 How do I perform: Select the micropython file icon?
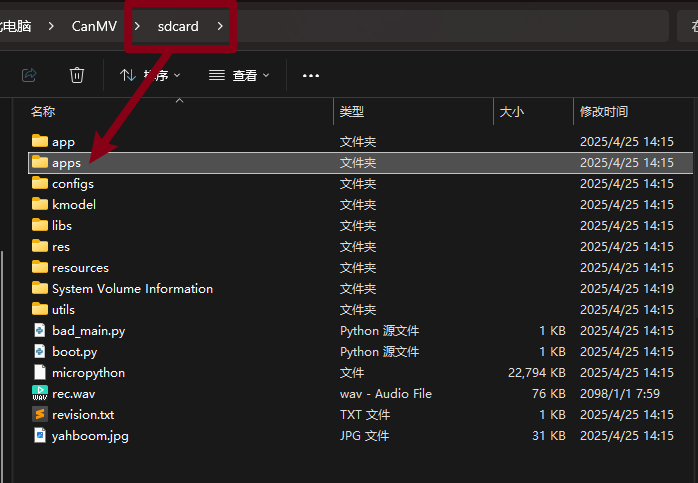coord(40,372)
